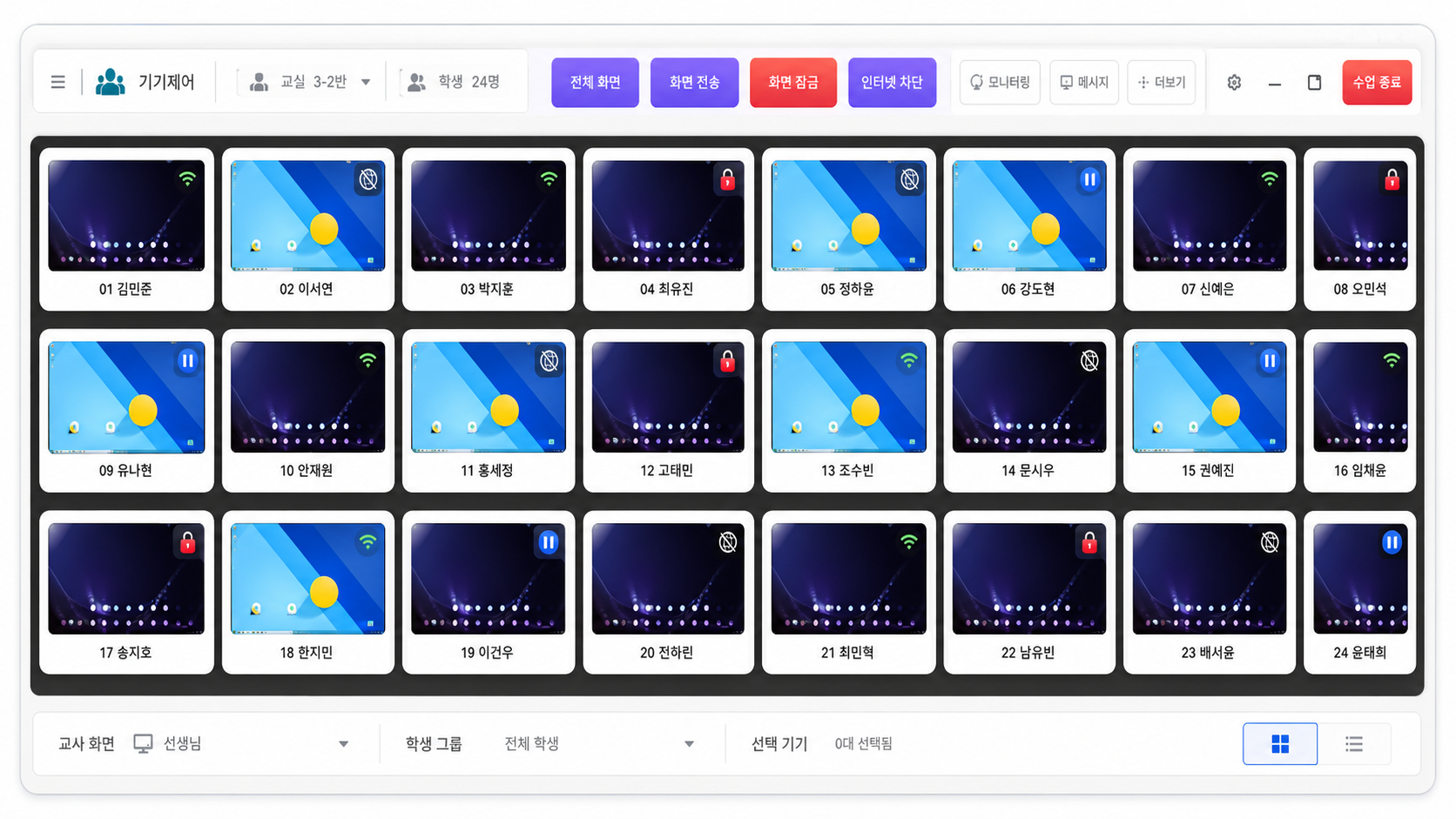The image size is (1456, 819).
Task: Click the 화면 전송 button
Action: 694,83
